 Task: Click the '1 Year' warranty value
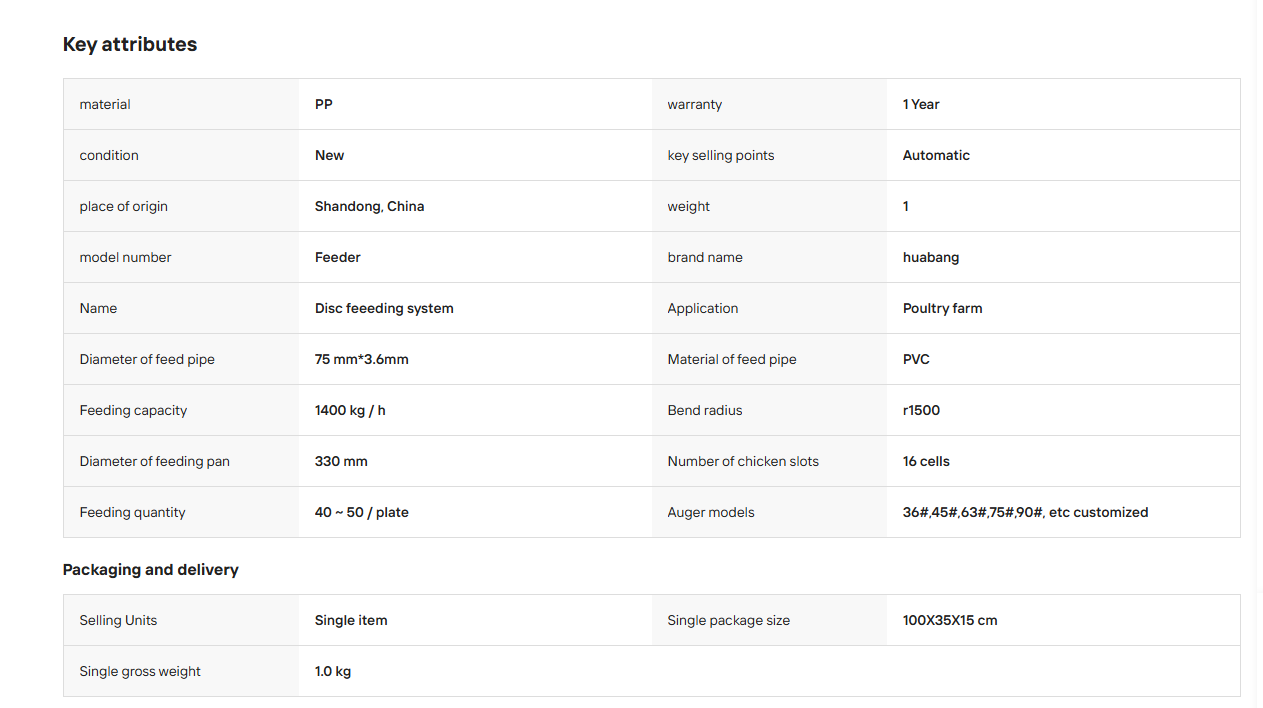[x=921, y=104]
